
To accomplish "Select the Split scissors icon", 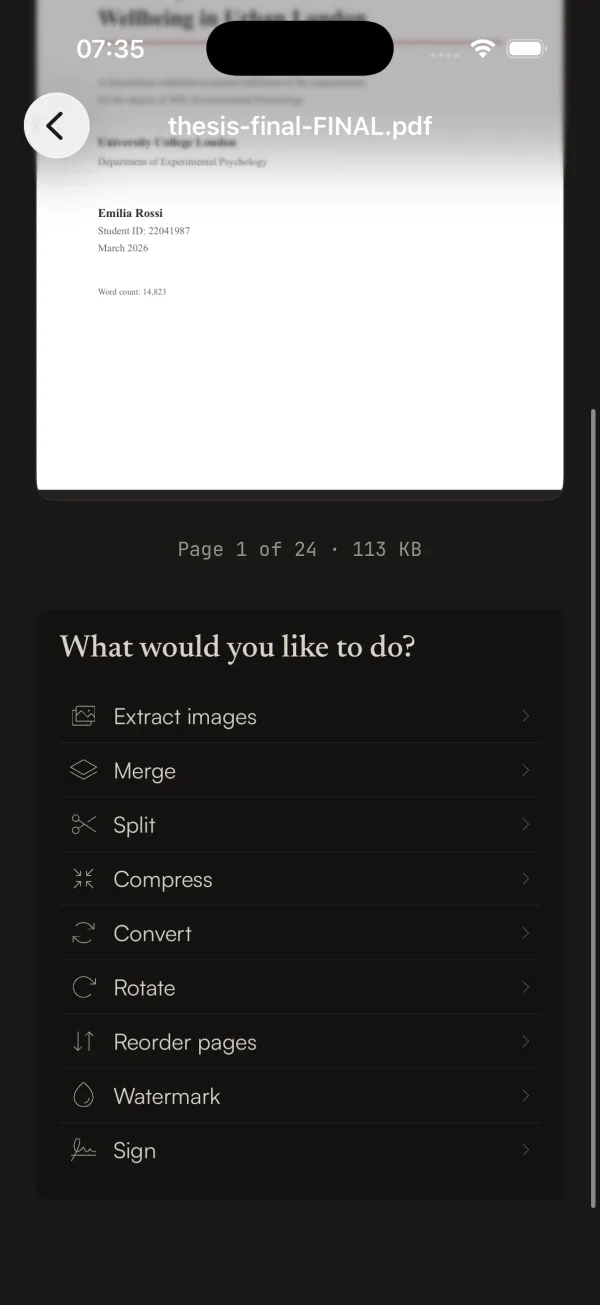I will [83, 824].
